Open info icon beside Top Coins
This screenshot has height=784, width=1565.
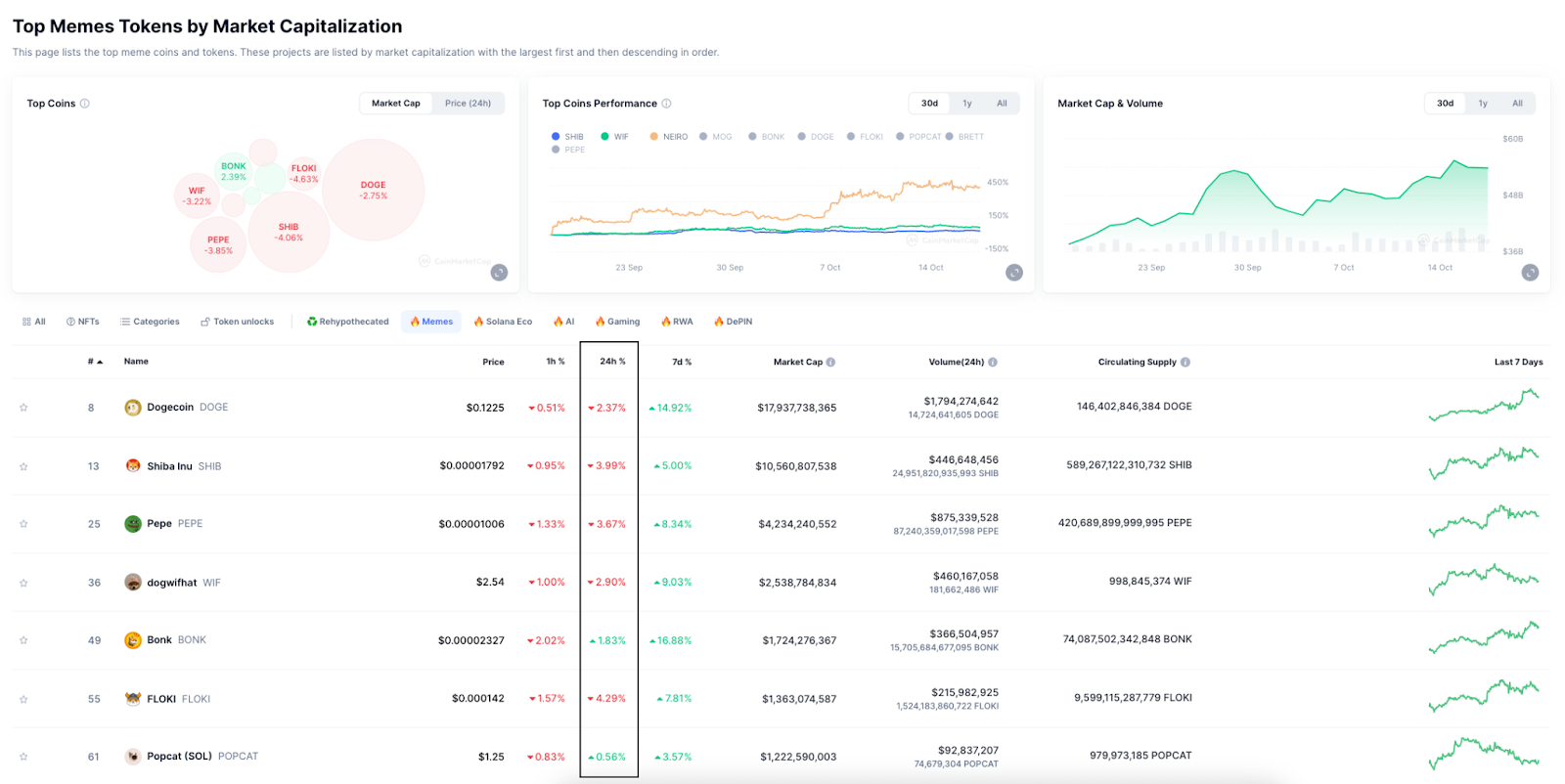pos(85,104)
